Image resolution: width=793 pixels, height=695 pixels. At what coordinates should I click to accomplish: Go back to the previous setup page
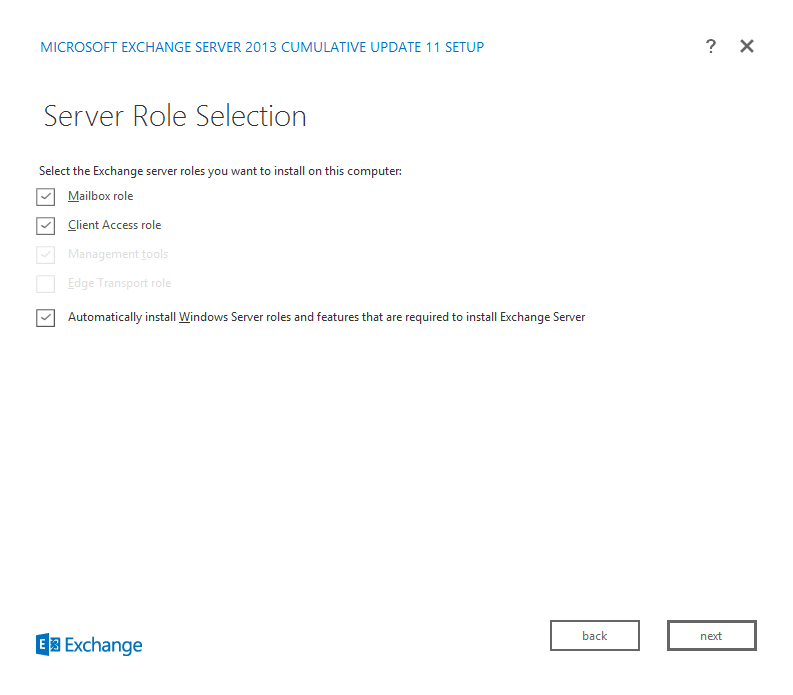pyautogui.click(x=594, y=636)
